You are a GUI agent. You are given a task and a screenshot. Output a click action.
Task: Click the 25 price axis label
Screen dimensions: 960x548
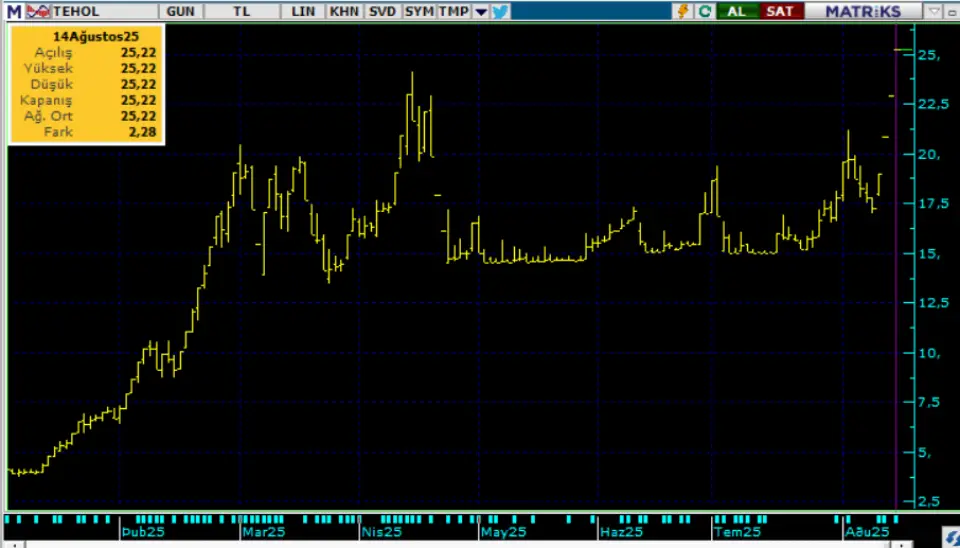tap(929, 55)
